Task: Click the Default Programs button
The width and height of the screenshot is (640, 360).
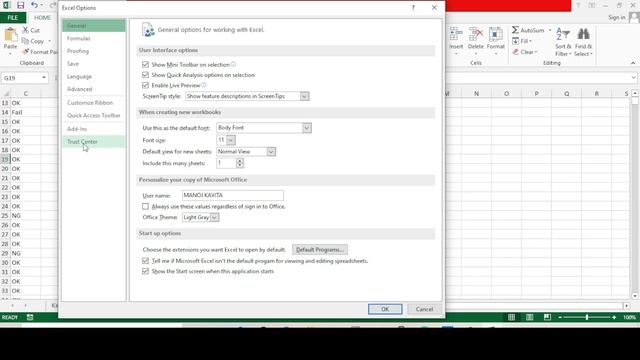Action: pyautogui.click(x=320, y=249)
